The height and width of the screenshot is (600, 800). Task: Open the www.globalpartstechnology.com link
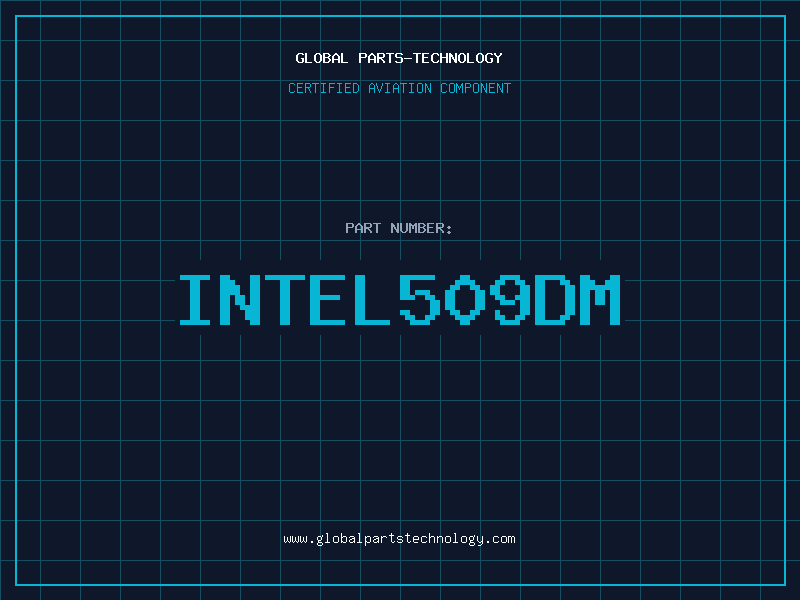point(399,539)
